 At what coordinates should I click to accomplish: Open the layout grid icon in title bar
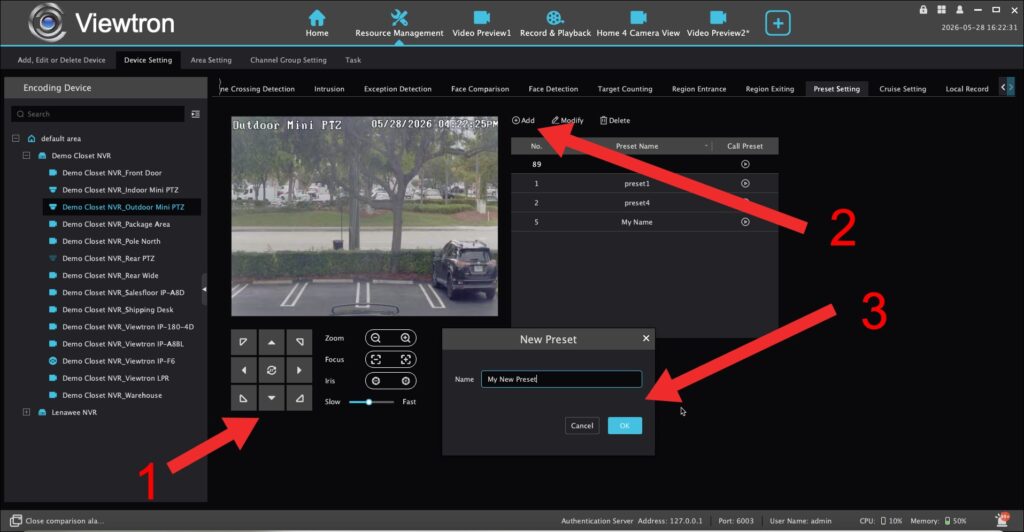[x=941, y=10]
